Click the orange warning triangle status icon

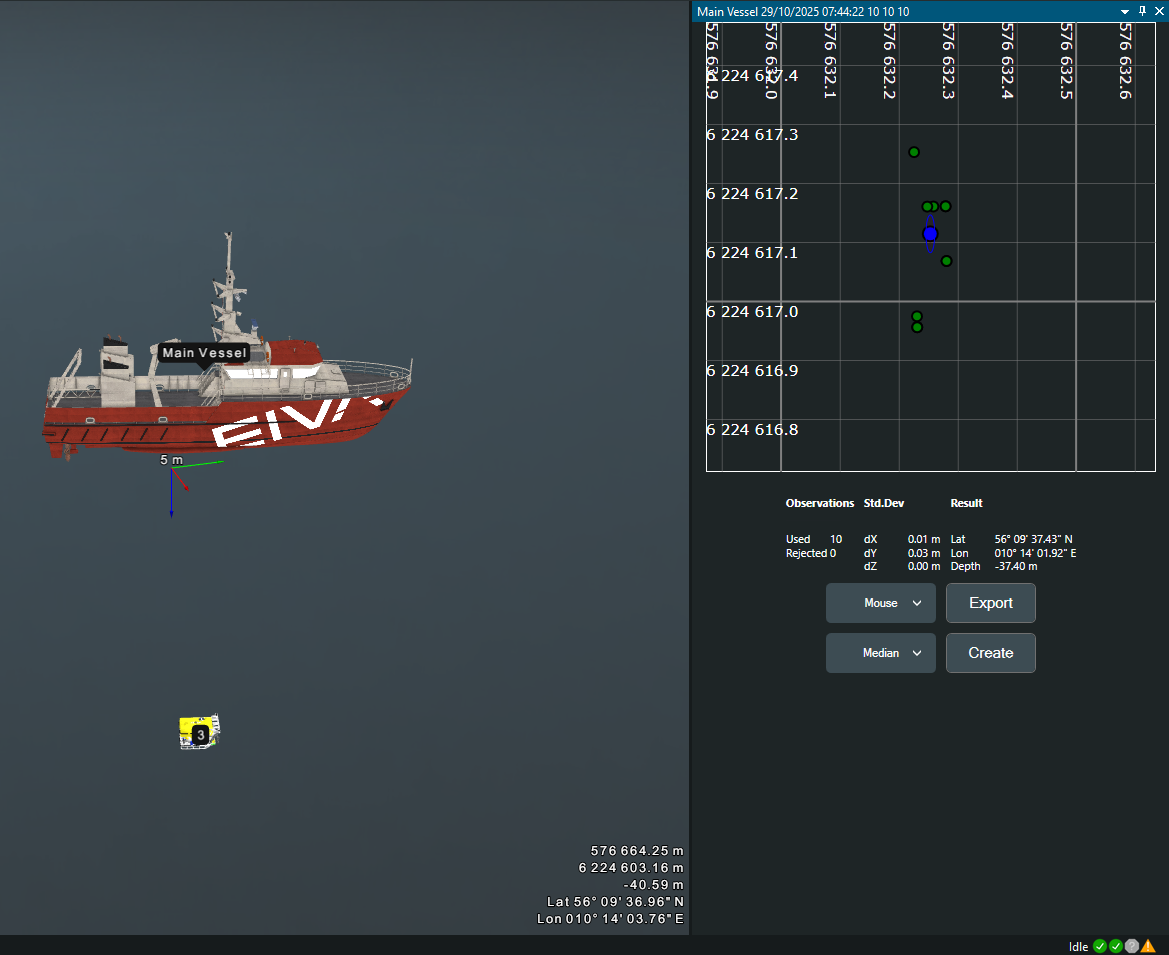(1147, 946)
